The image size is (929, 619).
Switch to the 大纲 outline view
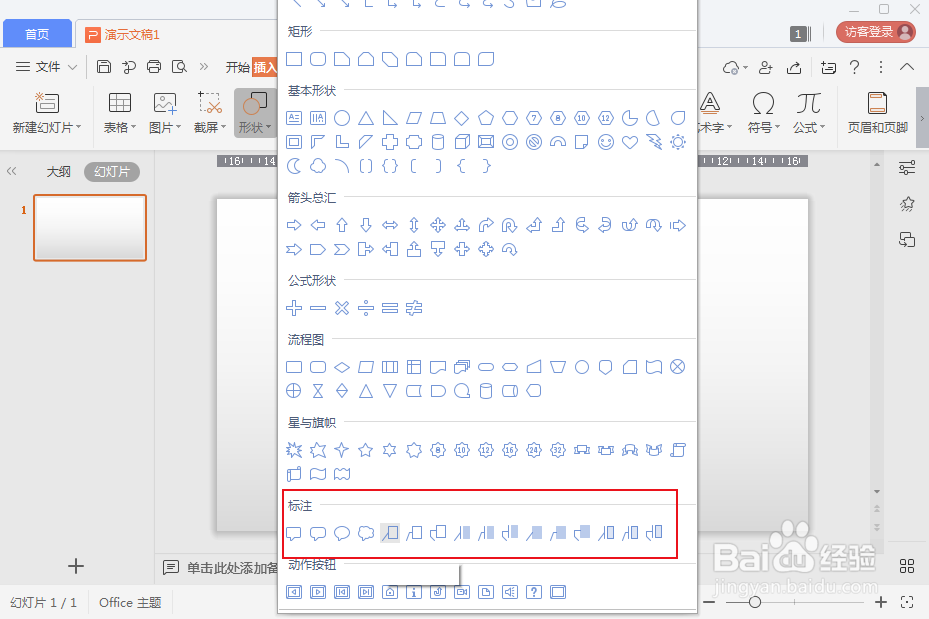pyautogui.click(x=59, y=172)
